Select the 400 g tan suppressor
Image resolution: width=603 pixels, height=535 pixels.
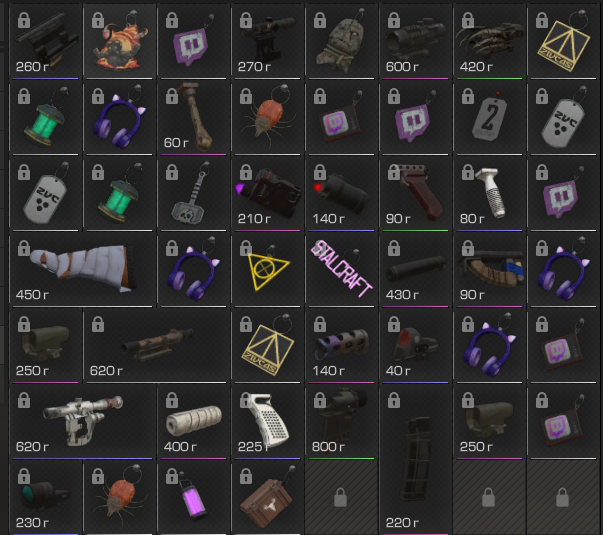click(x=193, y=422)
